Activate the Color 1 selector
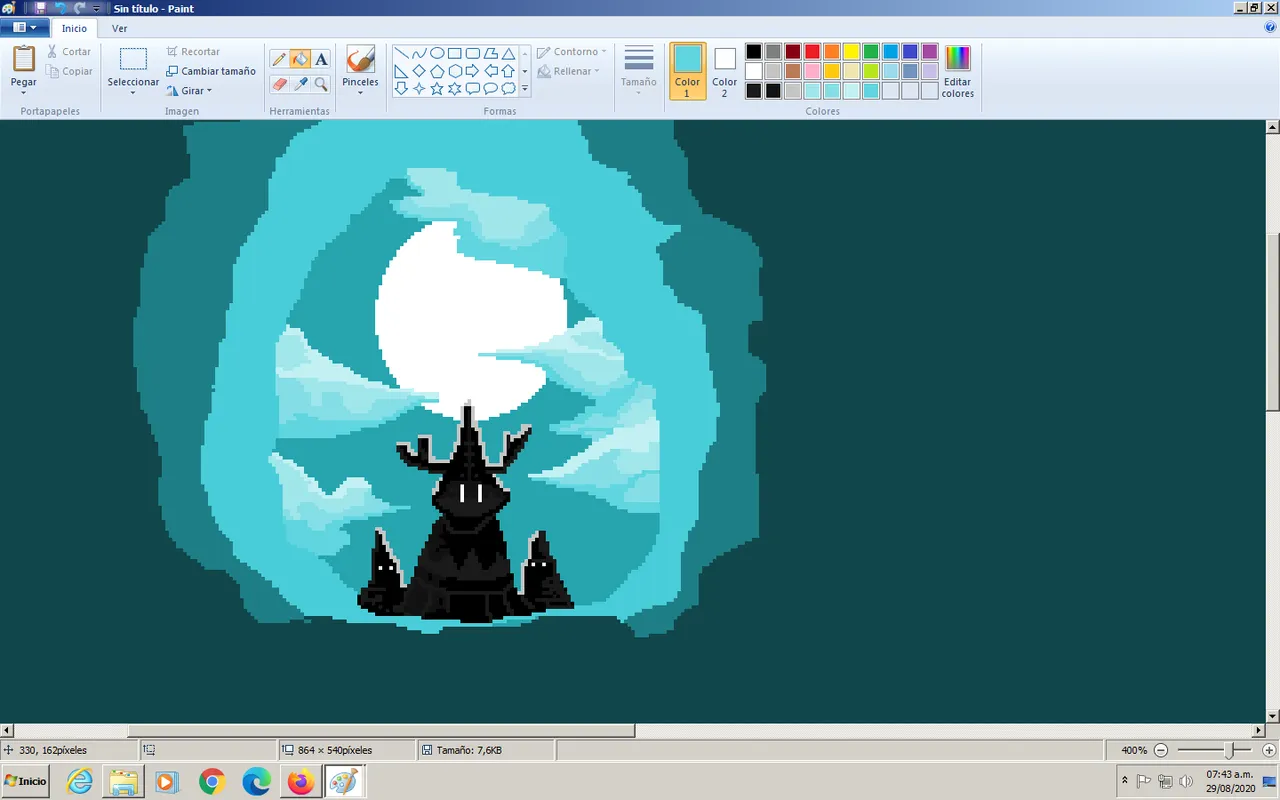Viewport: 1280px width, 800px height. pyautogui.click(x=687, y=71)
